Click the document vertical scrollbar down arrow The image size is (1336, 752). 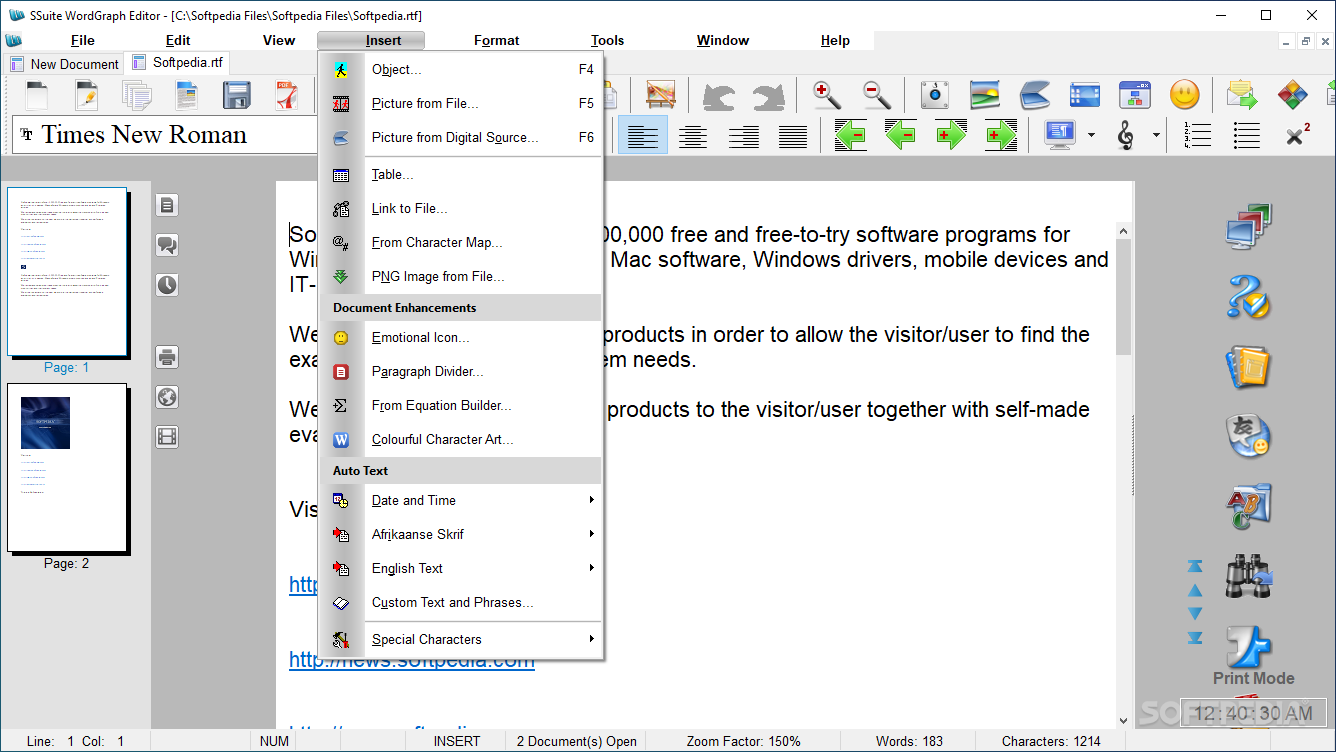click(1124, 719)
